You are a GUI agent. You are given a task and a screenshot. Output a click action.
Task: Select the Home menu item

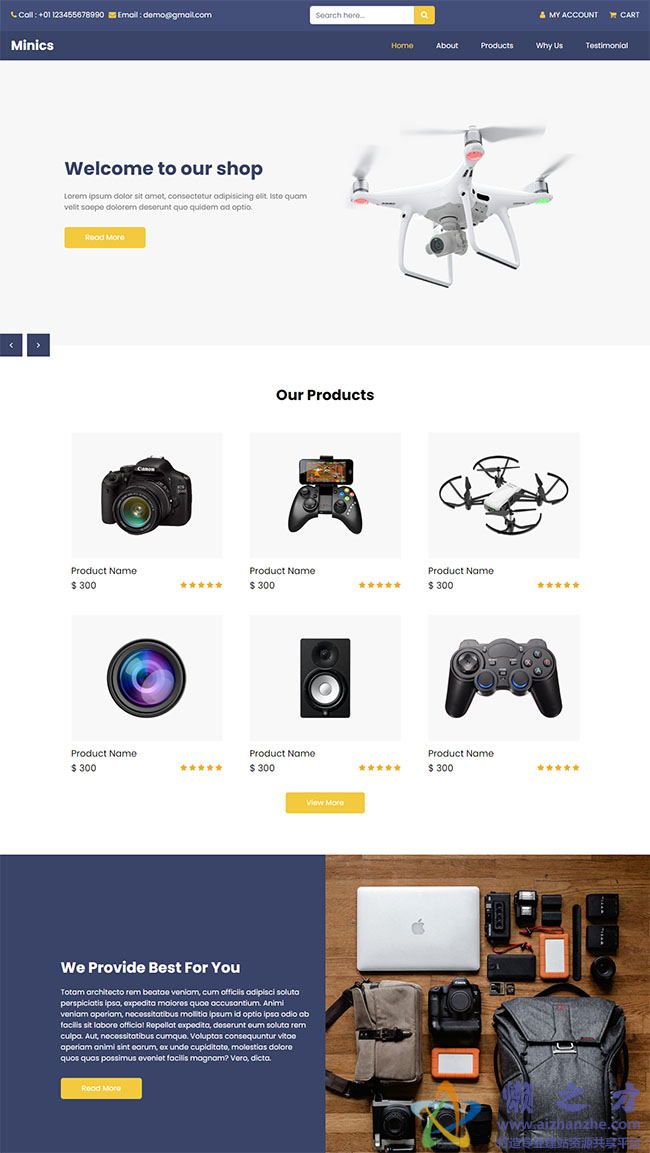click(402, 46)
